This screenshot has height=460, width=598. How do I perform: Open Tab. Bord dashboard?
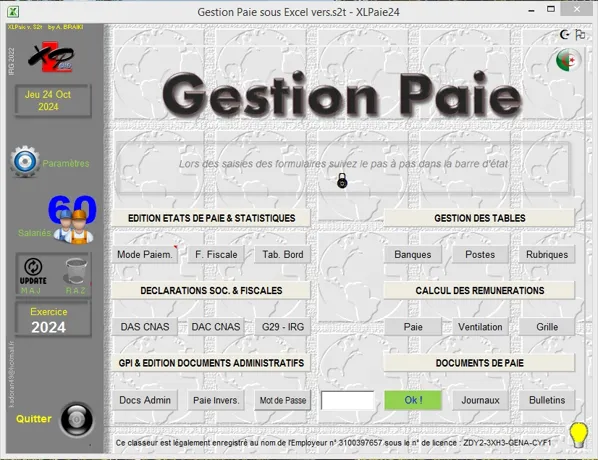[283, 254]
